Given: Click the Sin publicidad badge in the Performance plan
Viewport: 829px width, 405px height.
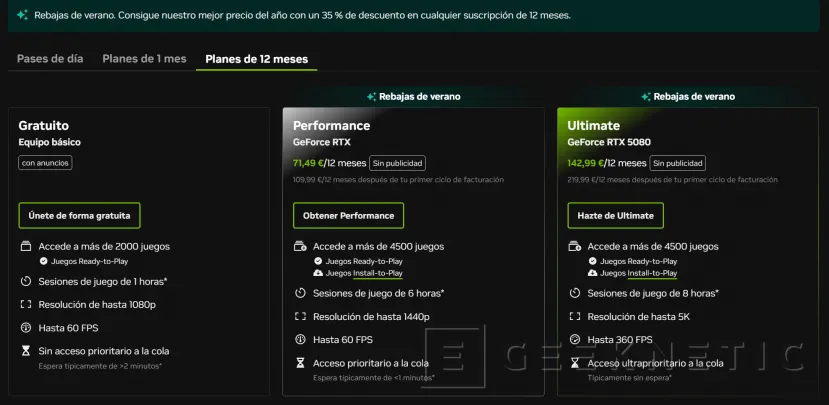Looking at the screenshot, I should [398, 163].
